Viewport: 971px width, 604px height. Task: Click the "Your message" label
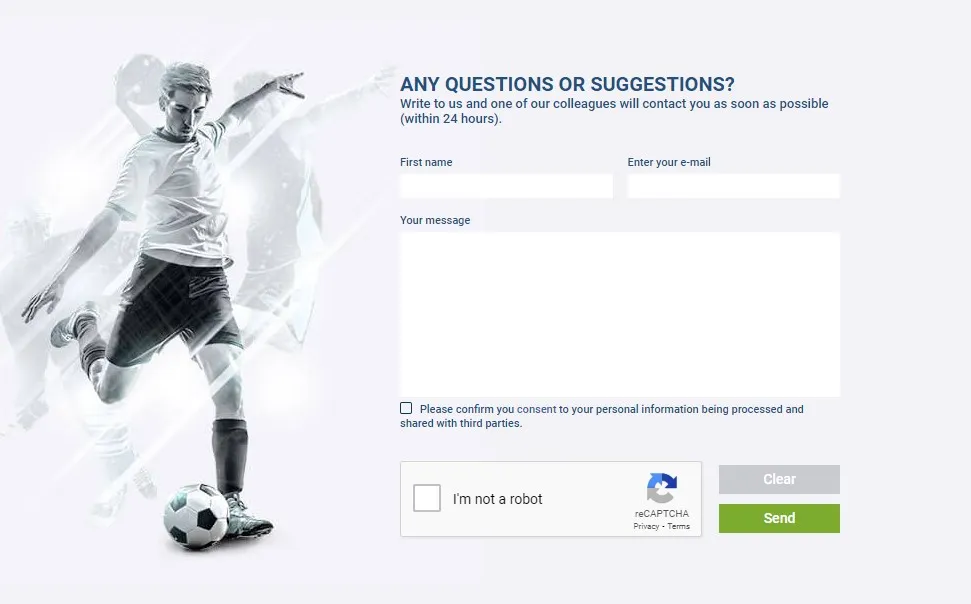click(435, 220)
